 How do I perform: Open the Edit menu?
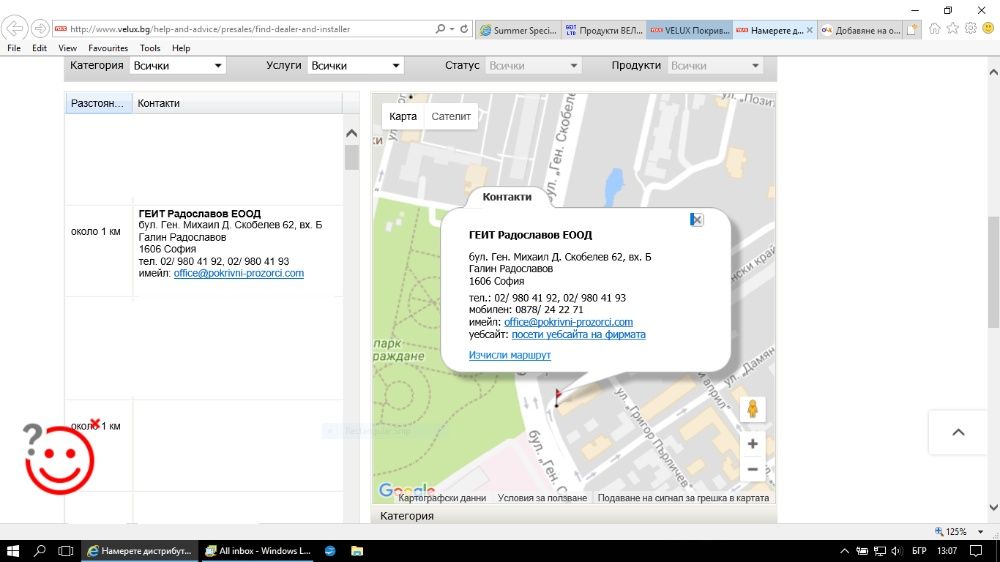point(40,48)
